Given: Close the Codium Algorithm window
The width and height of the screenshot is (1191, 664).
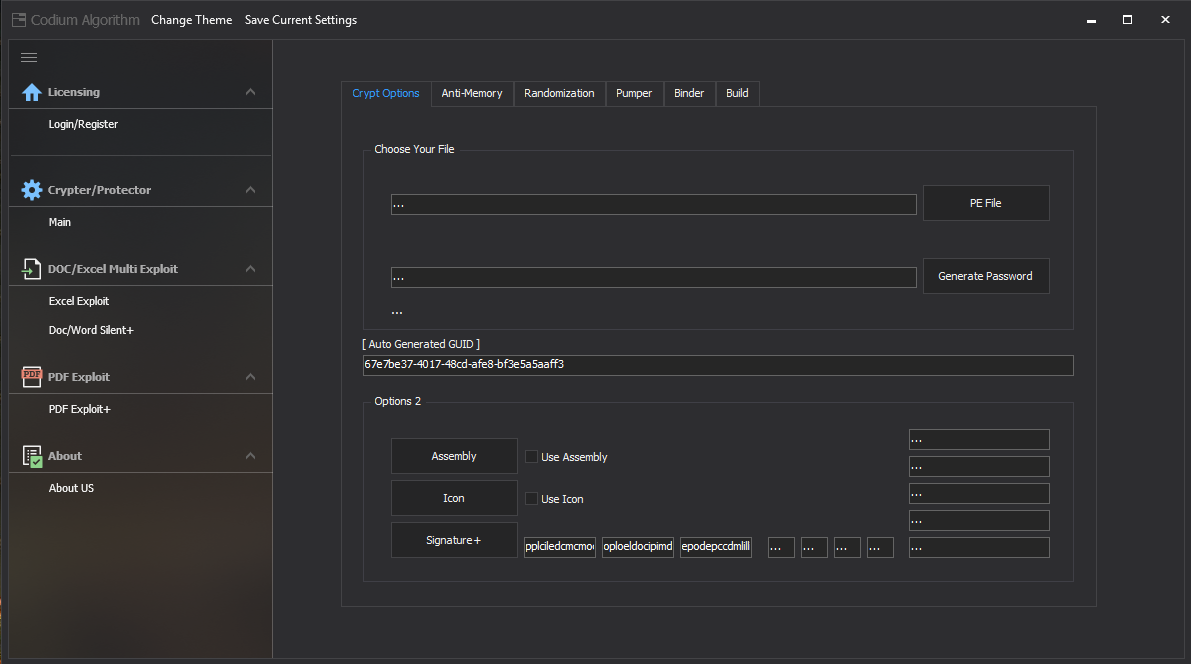Looking at the screenshot, I should 1165,20.
